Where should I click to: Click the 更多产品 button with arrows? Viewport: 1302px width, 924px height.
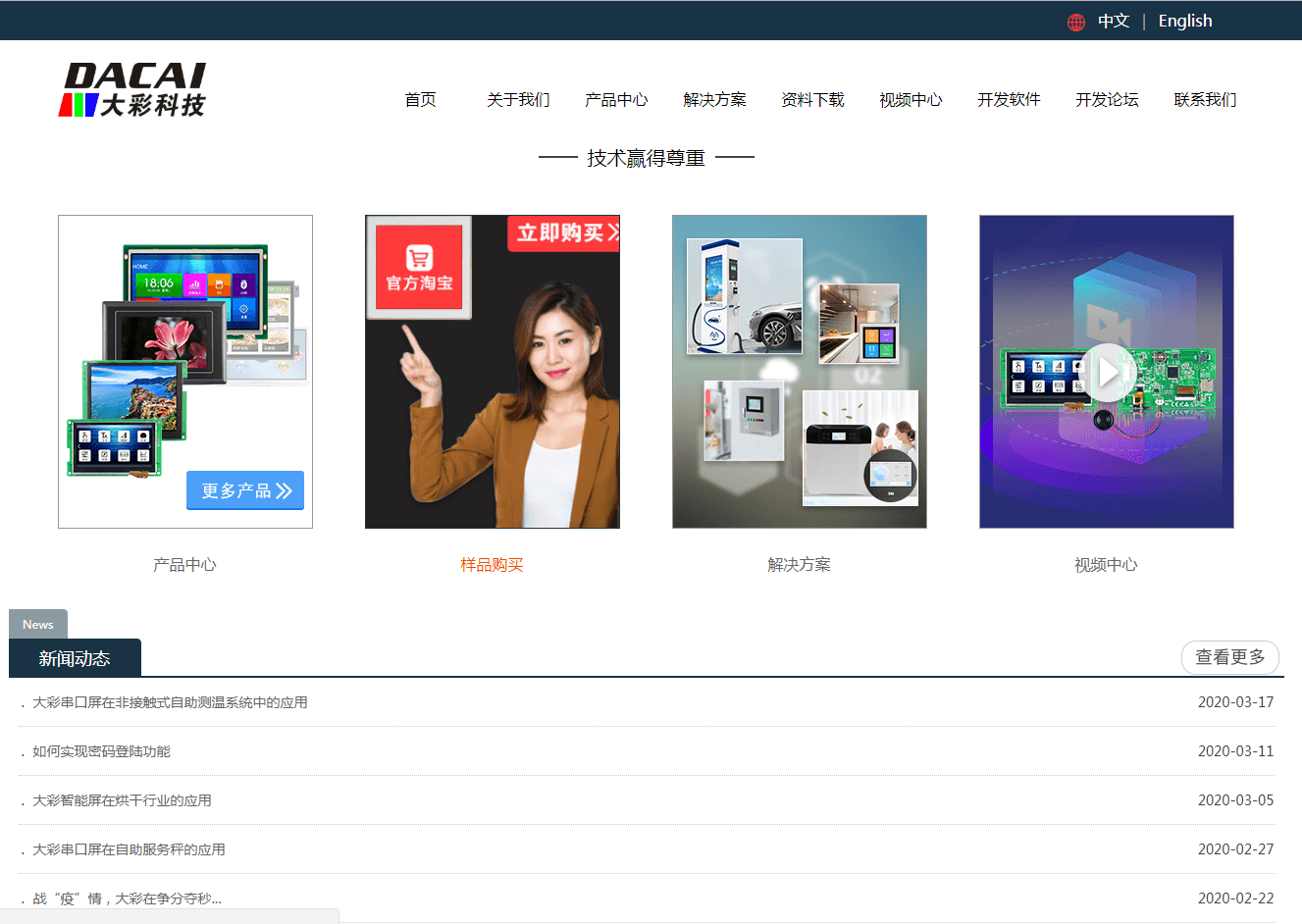(x=245, y=490)
